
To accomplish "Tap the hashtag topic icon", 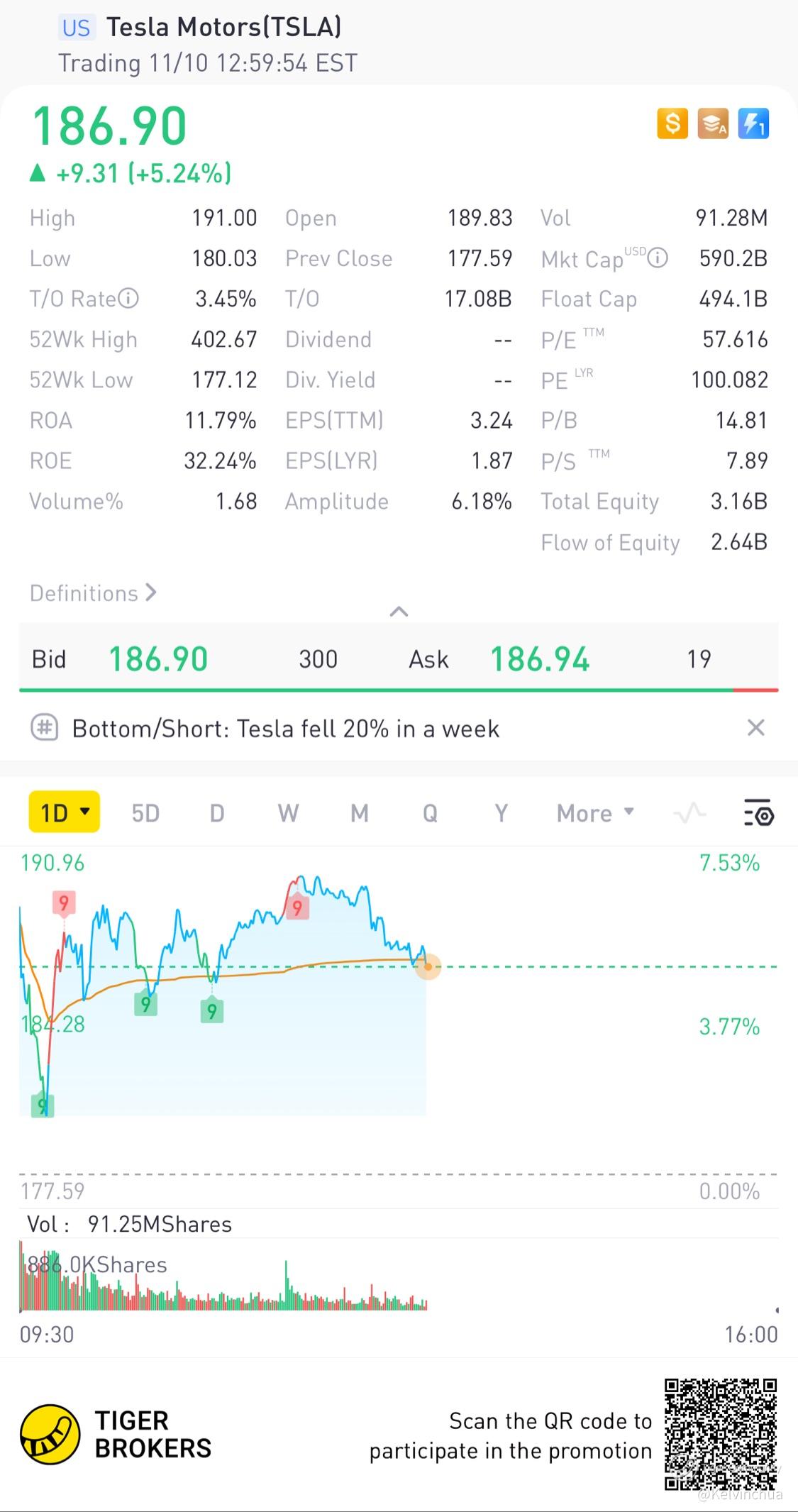I will point(45,728).
